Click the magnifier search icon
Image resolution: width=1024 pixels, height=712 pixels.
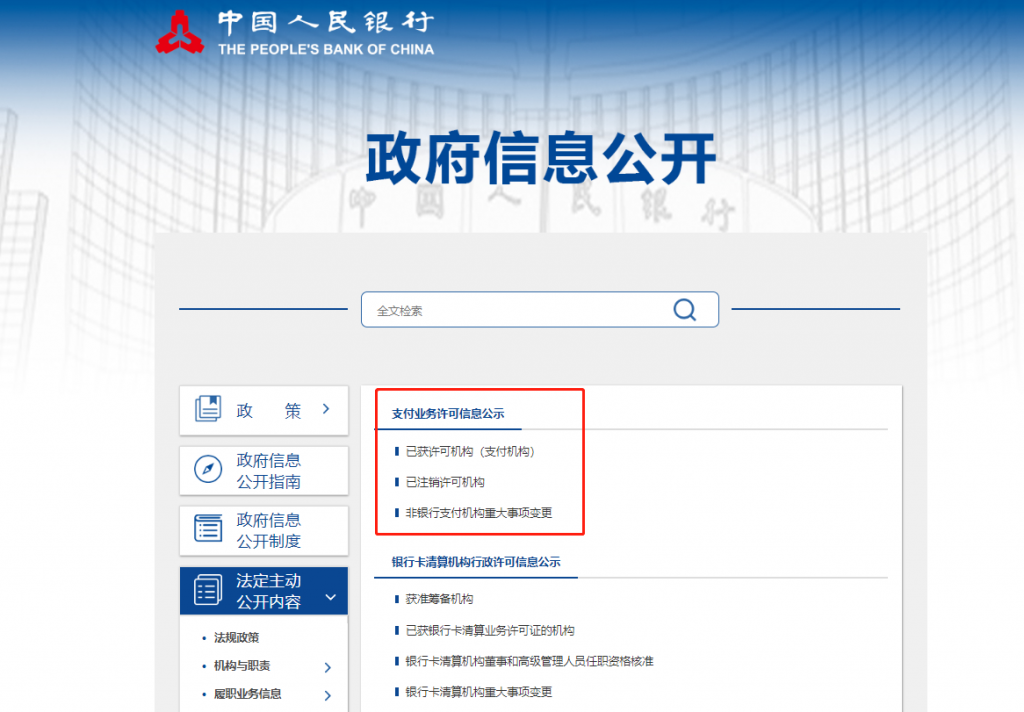click(x=684, y=310)
